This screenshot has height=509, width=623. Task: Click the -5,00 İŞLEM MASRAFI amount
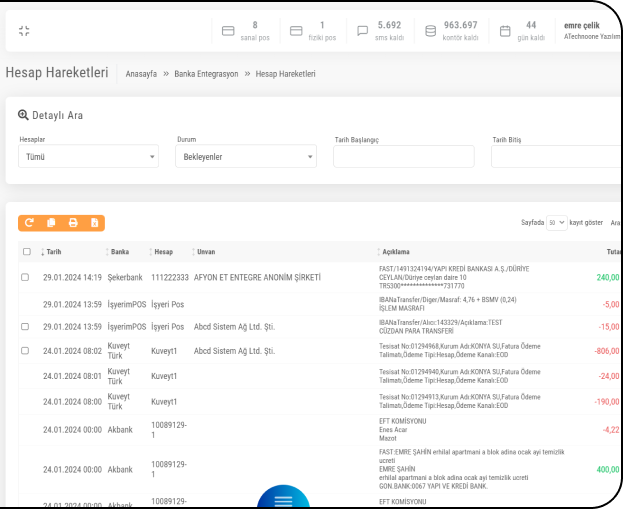[x=611, y=304]
